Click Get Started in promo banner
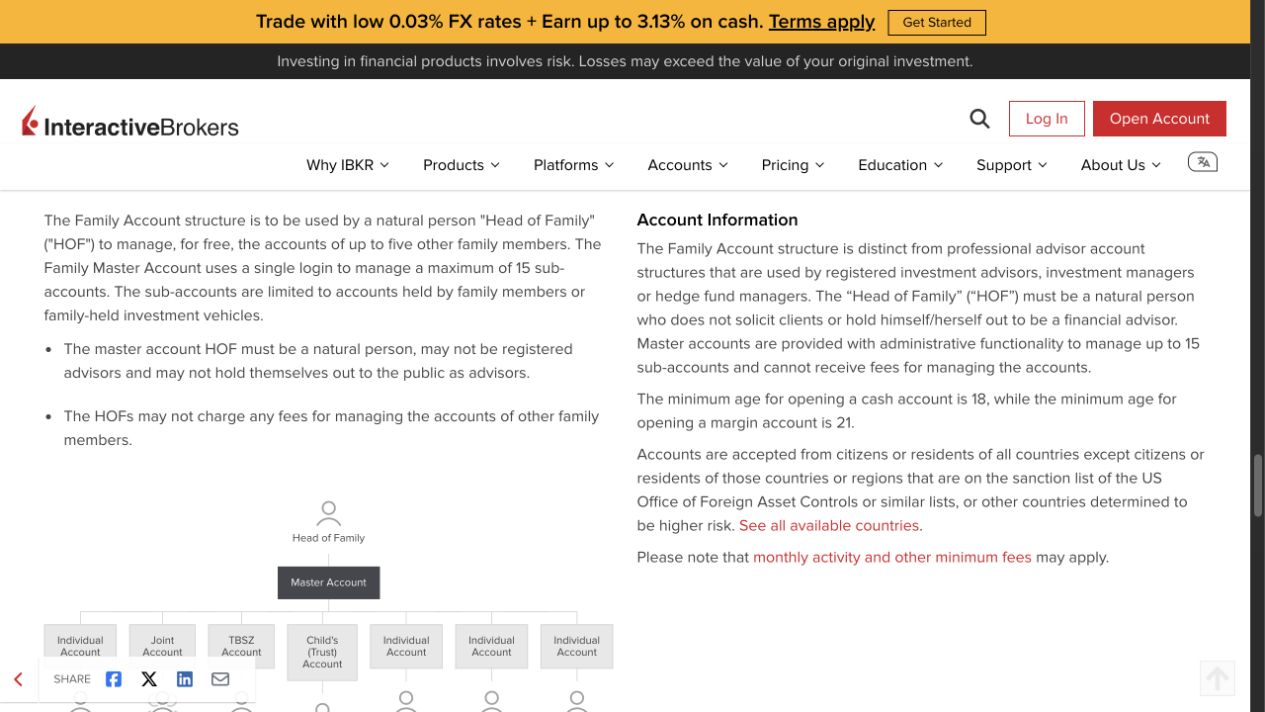The image size is (1265, 712). coord(937,22)
